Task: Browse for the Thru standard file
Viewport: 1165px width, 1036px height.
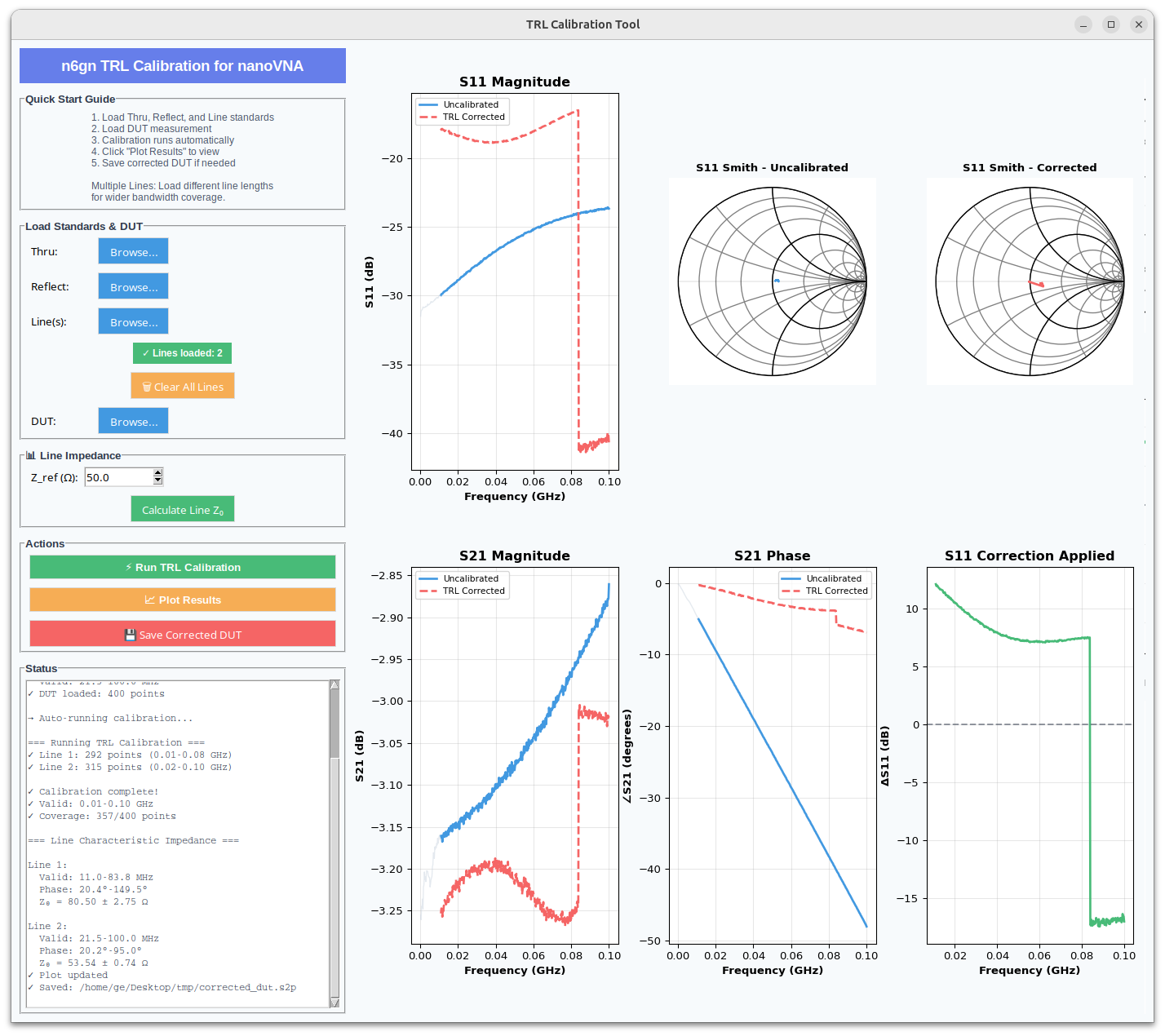Action: click(134, 252)
